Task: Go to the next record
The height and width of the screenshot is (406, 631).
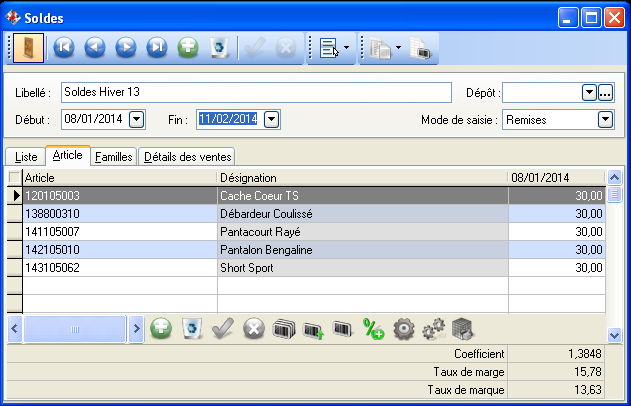Action: tap(126, 47)
